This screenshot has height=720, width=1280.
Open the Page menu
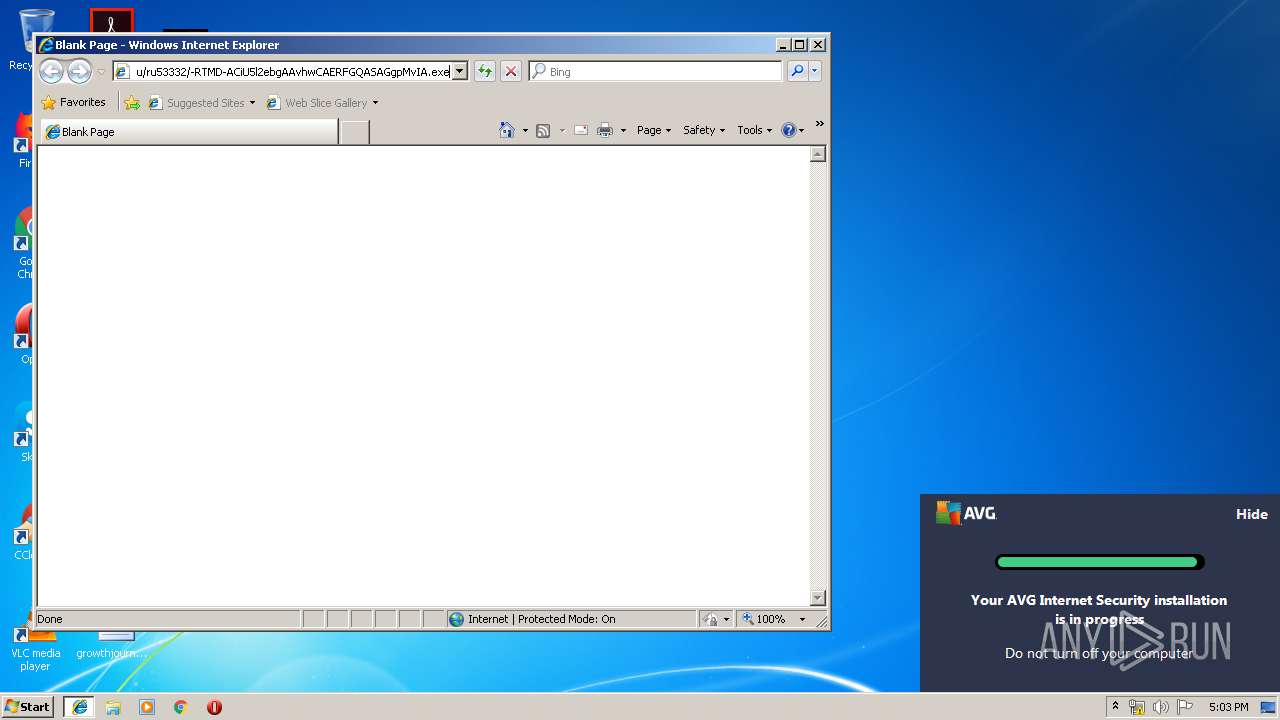[654, 130]
